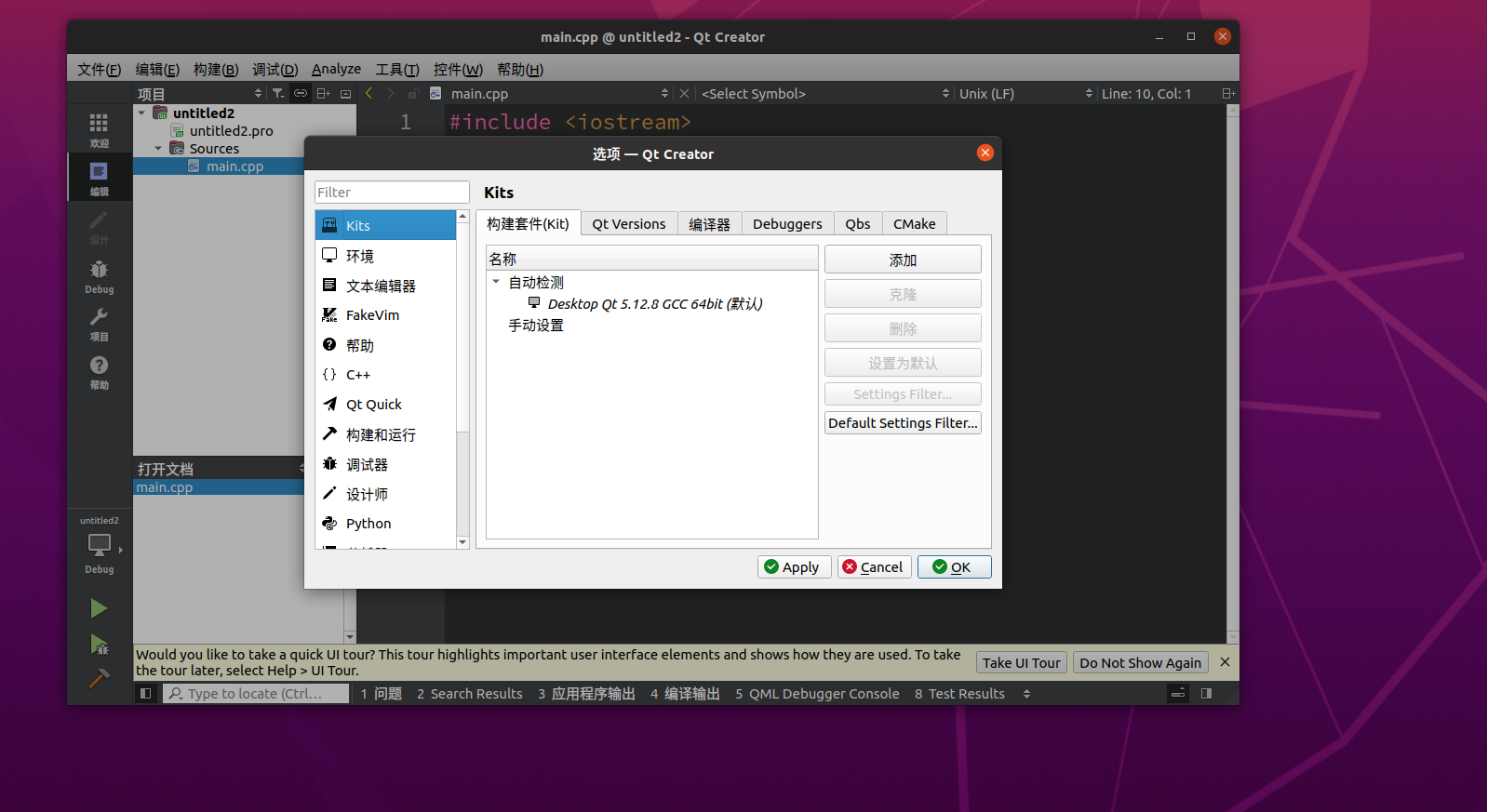
Task: Collapse the 自动检测 kit group
Action: pos(496,282)
